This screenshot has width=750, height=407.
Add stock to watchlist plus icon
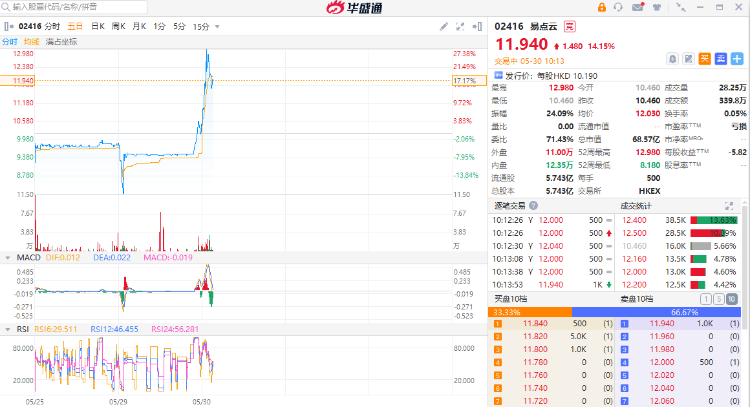click(x=737, y=59)
